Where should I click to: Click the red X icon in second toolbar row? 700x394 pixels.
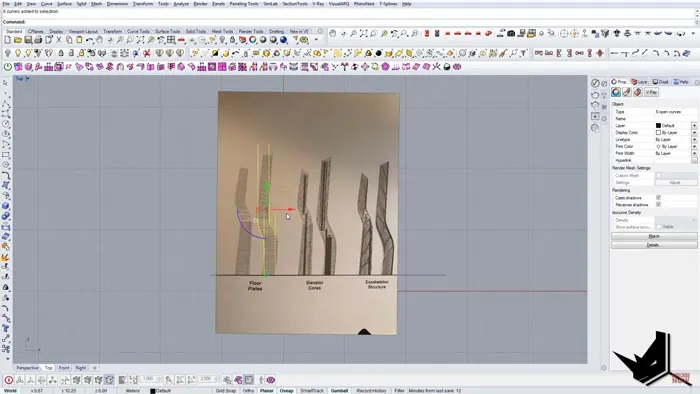point(147,54)
